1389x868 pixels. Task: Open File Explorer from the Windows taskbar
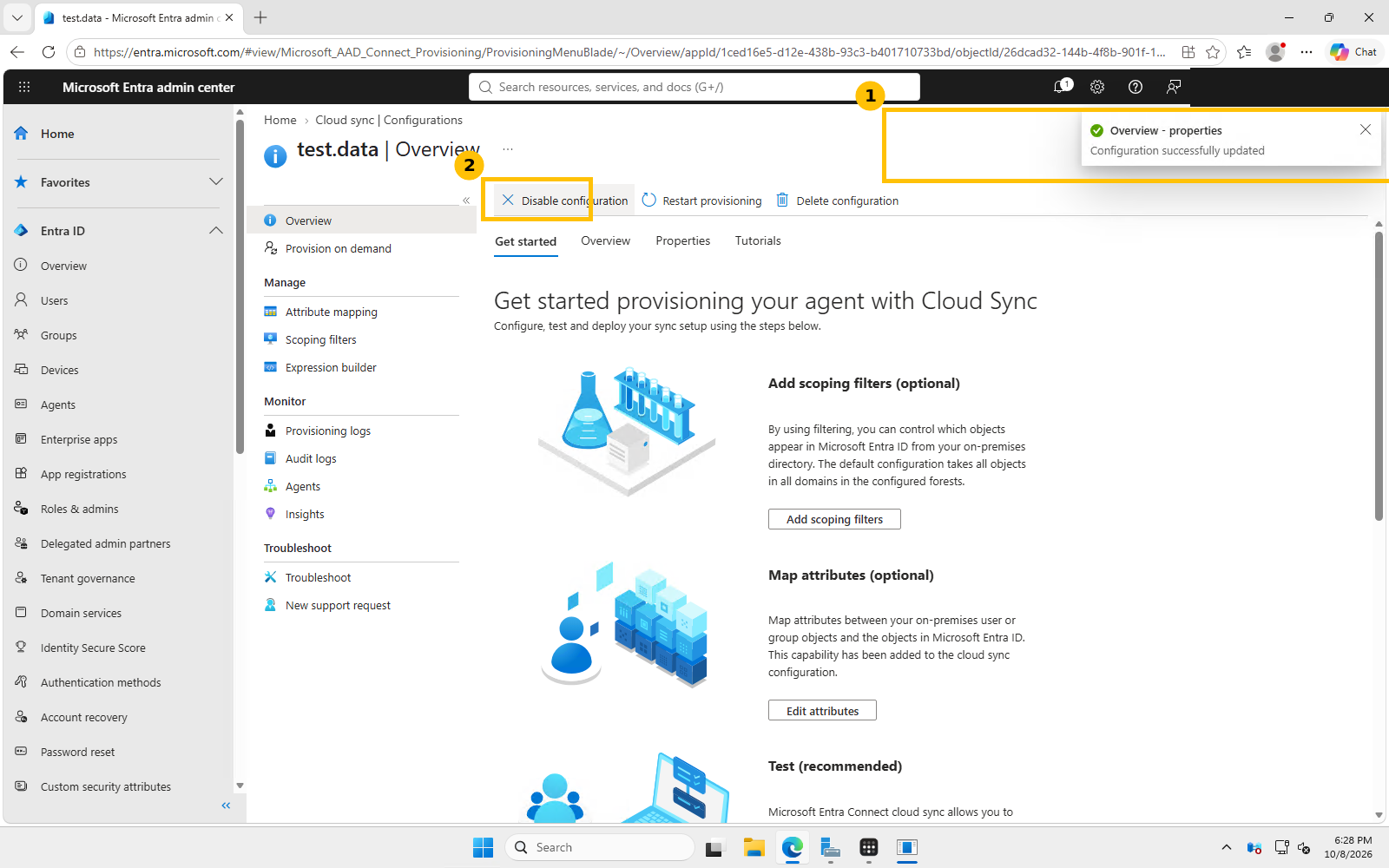754,848
